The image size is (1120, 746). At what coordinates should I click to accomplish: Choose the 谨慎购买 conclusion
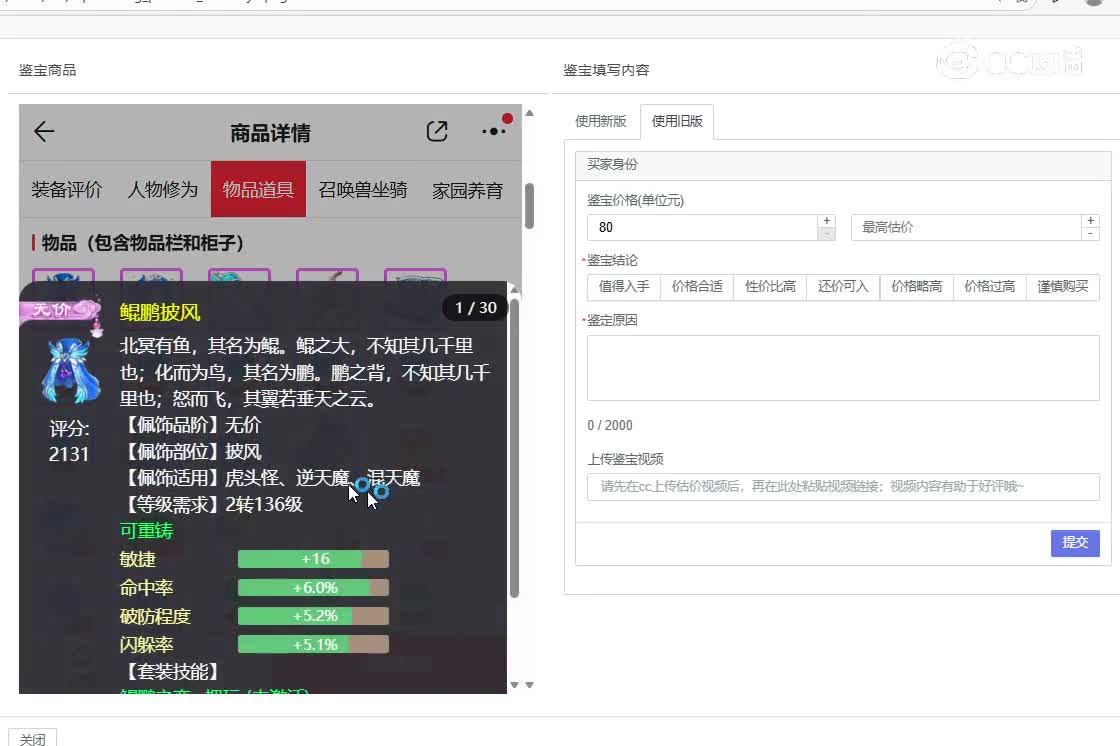pos(1063,287)
